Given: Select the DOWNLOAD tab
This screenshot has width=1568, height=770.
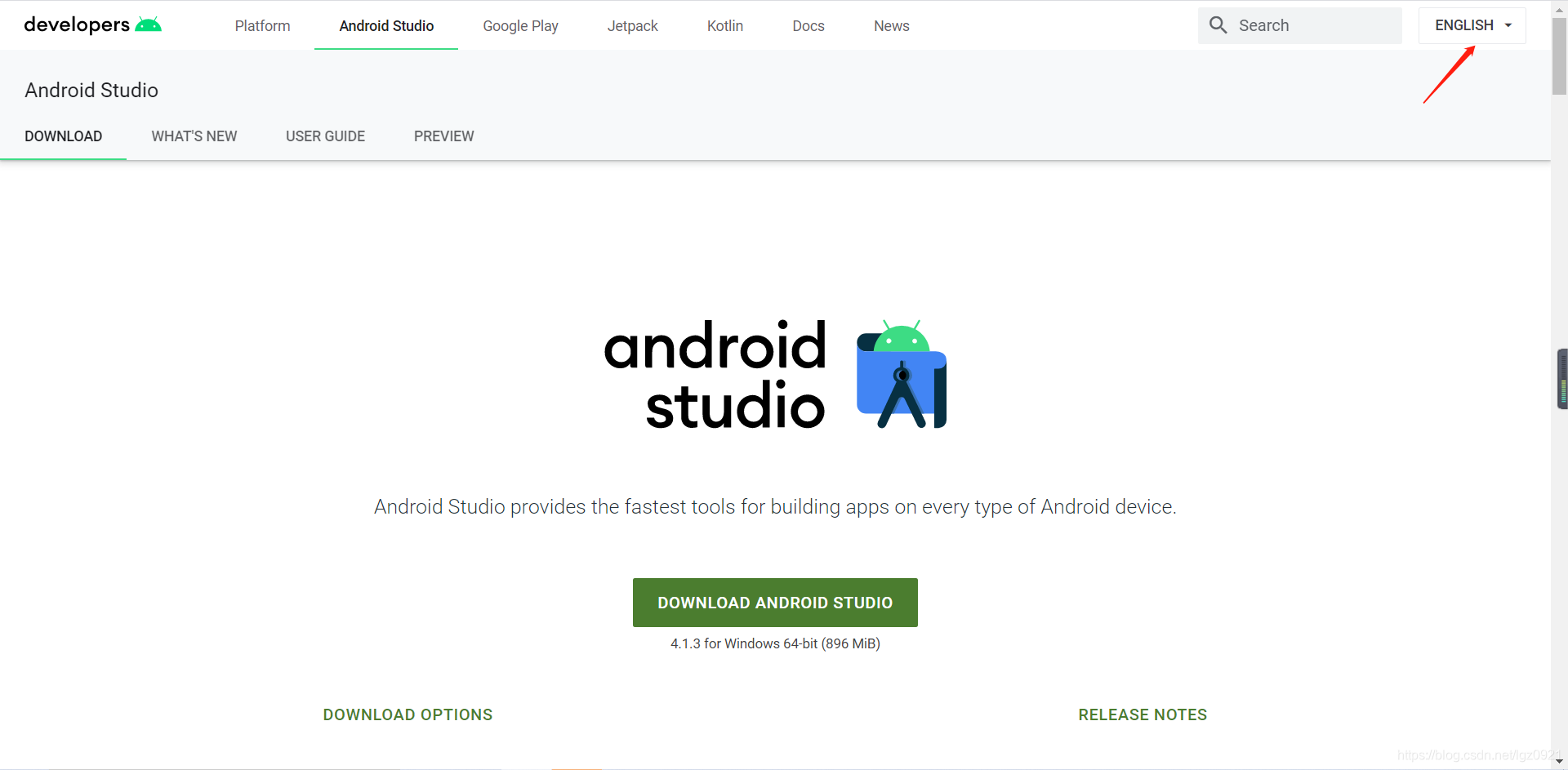Looking at the screenshot, I should (63, 136).
